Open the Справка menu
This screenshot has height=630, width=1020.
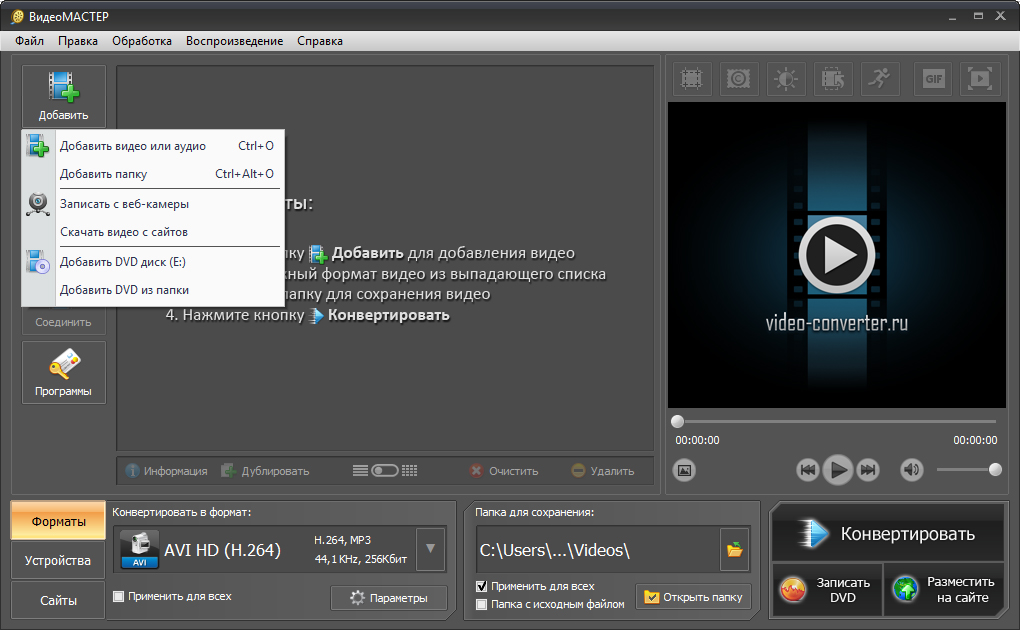pos(319,41)
